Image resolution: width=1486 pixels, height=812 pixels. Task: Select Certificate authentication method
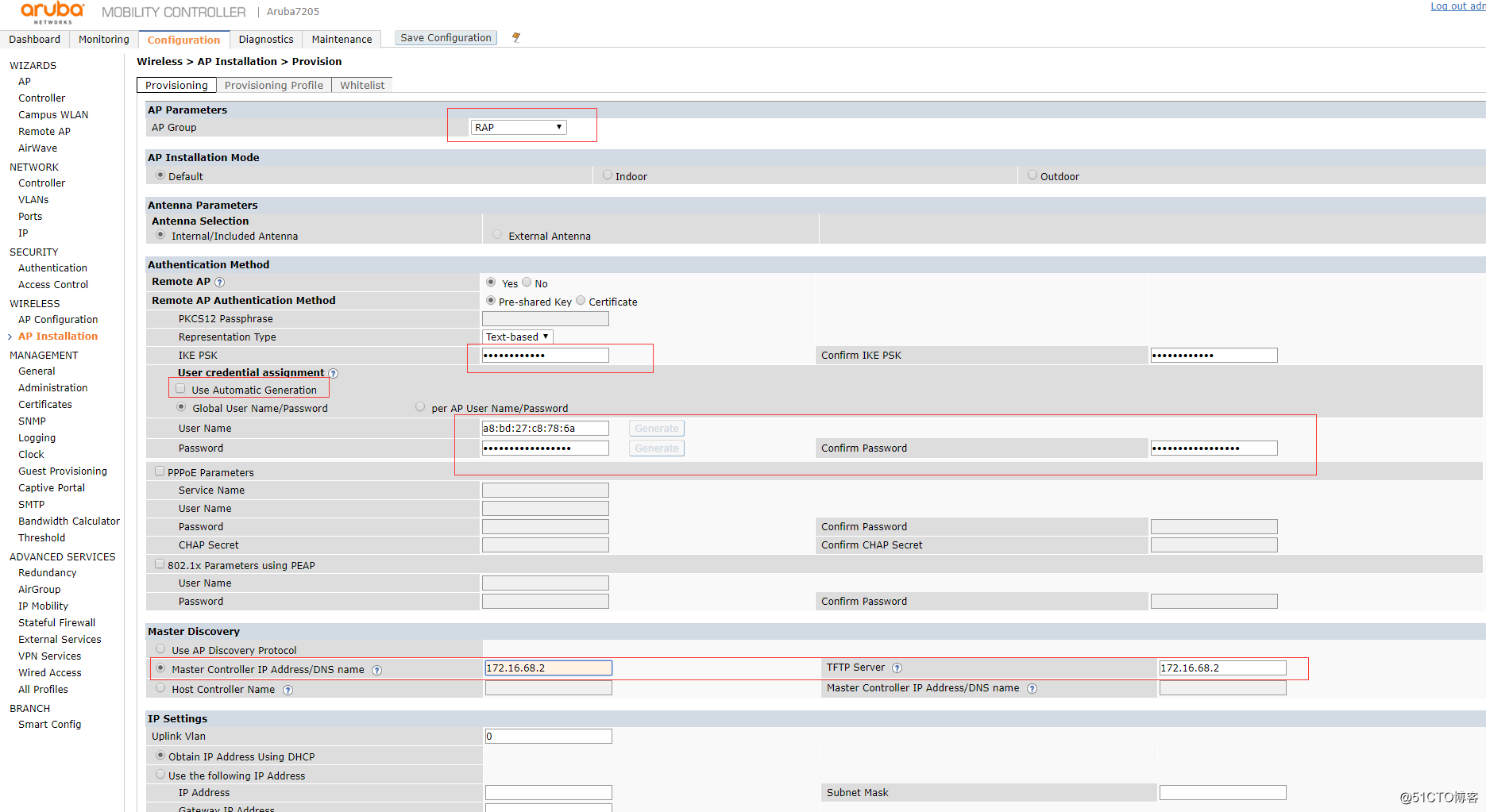(x=581, y=300)
